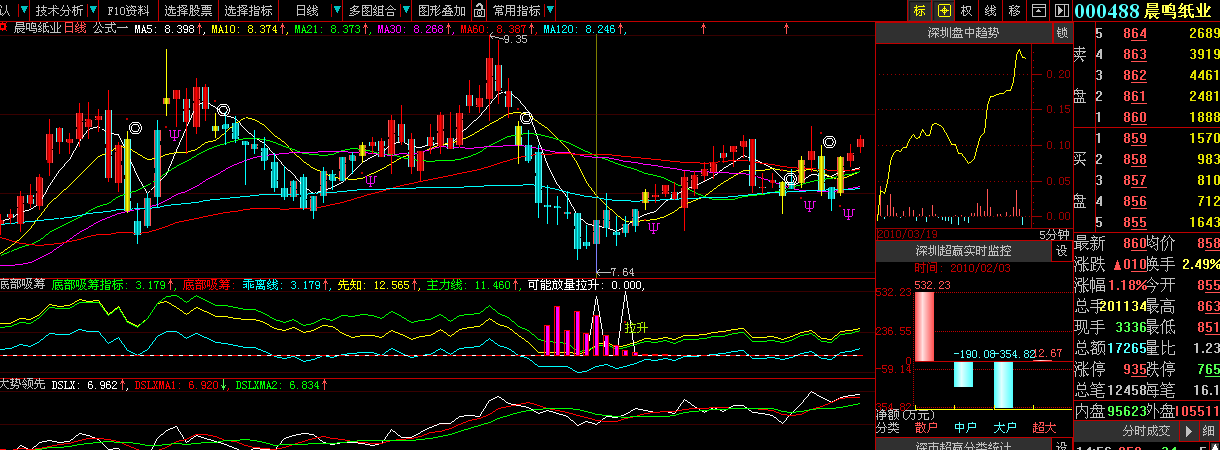Open the F10资料 menu item

(x=128, y=11)
